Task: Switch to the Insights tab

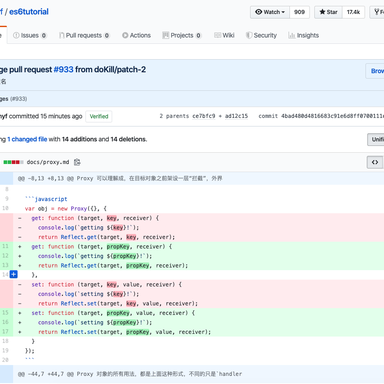Action: click(x=303, y=35)
